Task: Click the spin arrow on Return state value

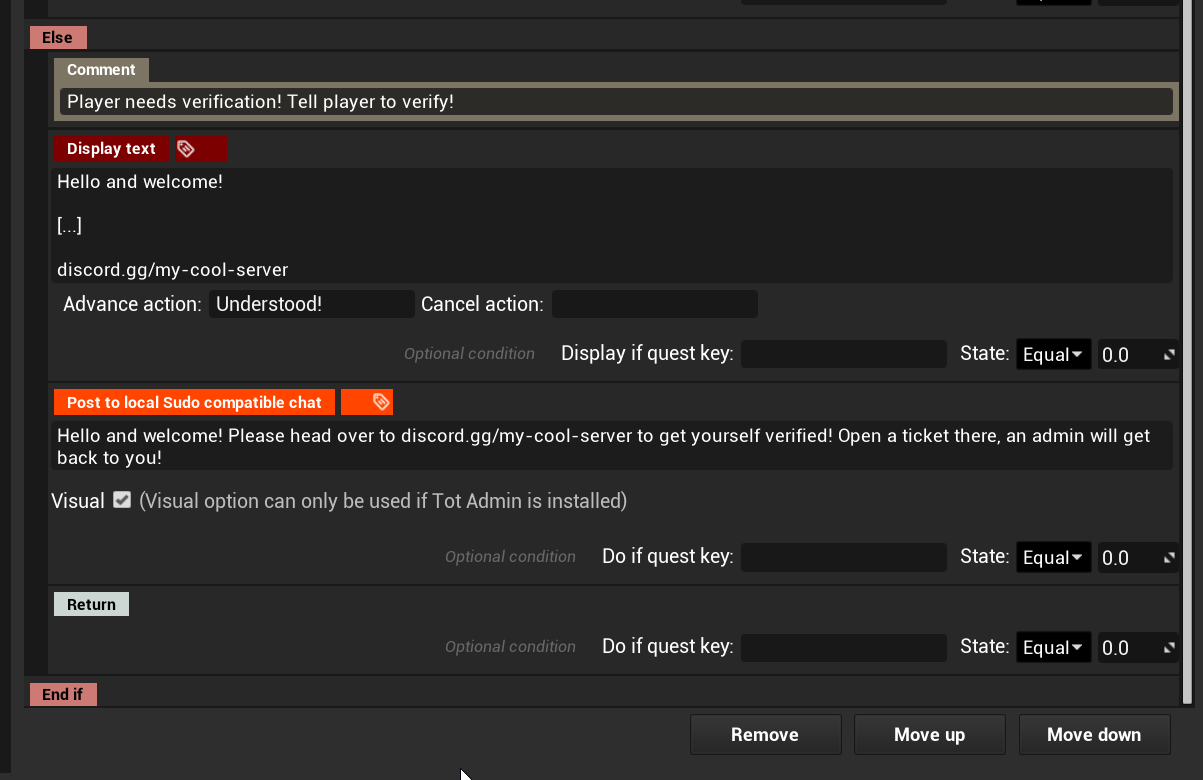Action: pos(1169,648)
